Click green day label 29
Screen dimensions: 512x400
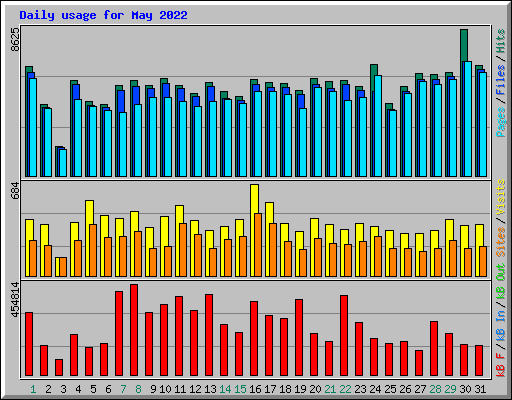(x=450, y=389)
